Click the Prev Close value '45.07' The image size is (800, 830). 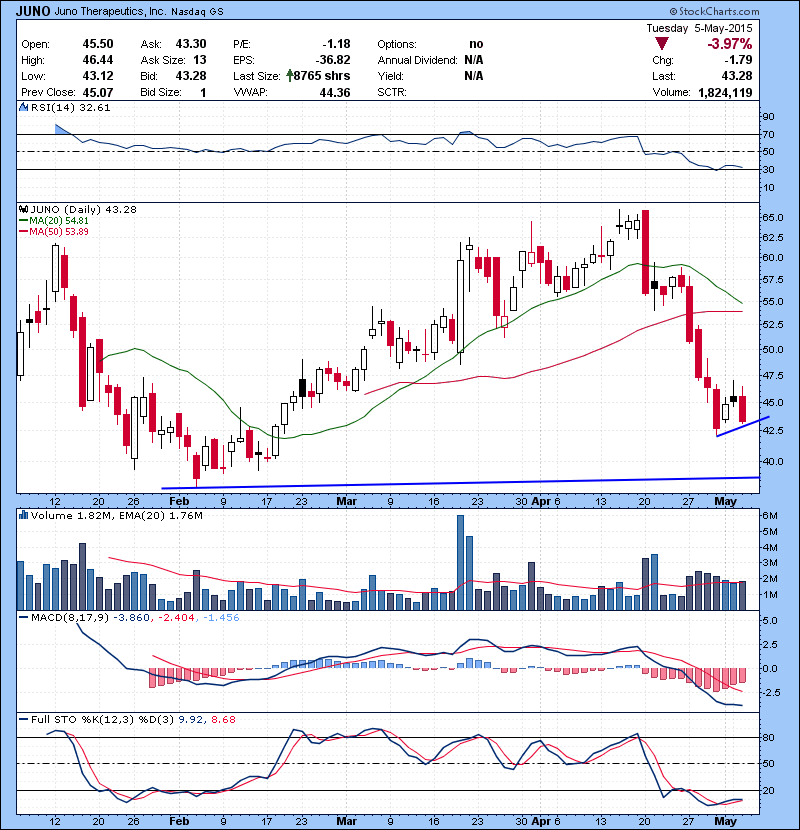click(x=98, y=93)
